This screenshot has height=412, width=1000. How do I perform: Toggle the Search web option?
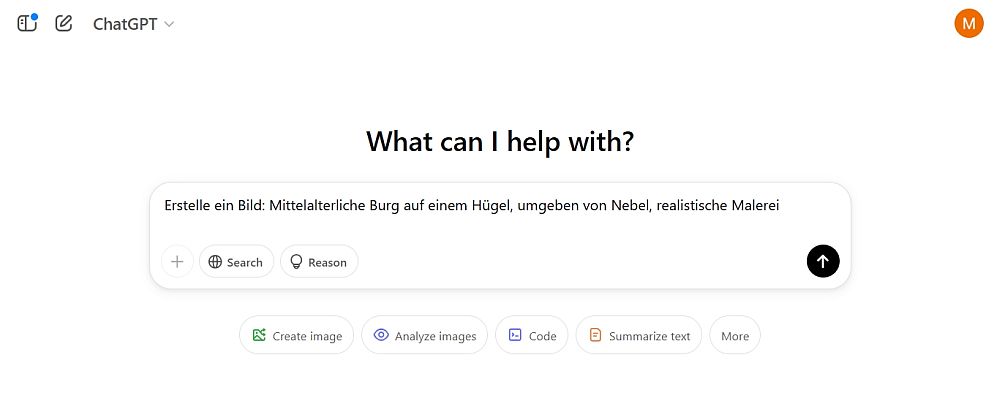(236, 262)
